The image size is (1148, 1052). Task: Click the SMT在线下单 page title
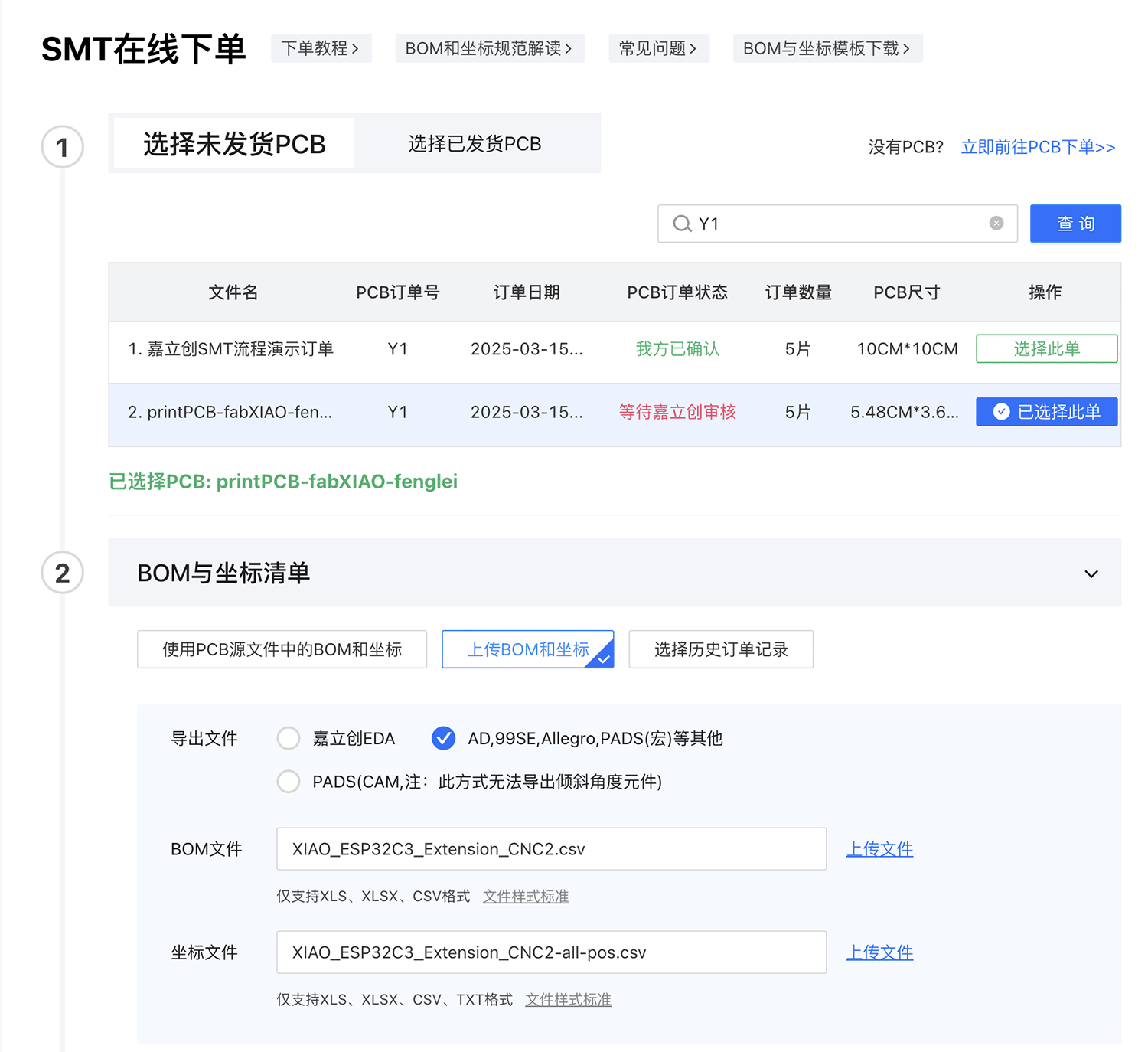tap(144, 49)
